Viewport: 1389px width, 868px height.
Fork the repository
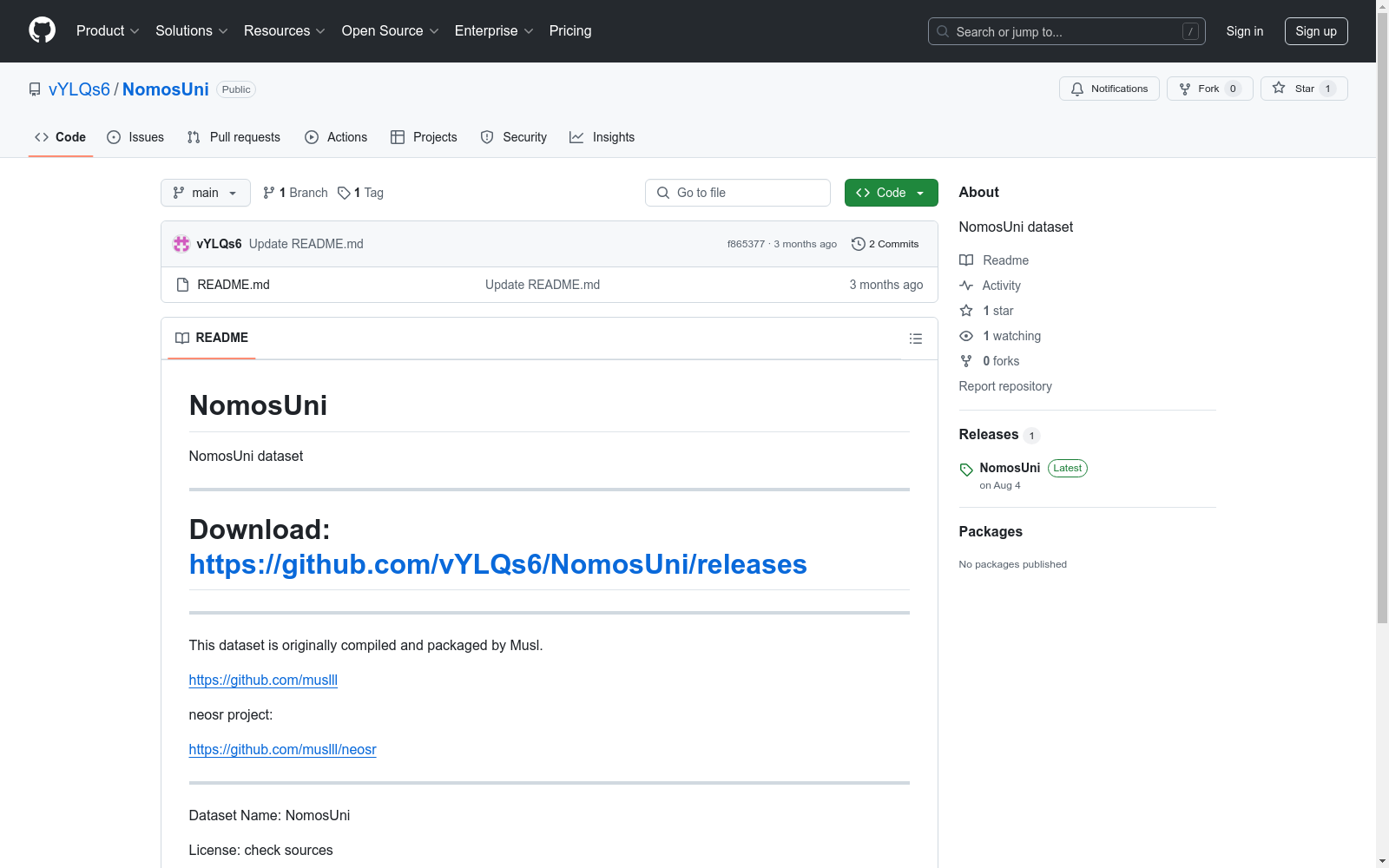(1209, 89)
